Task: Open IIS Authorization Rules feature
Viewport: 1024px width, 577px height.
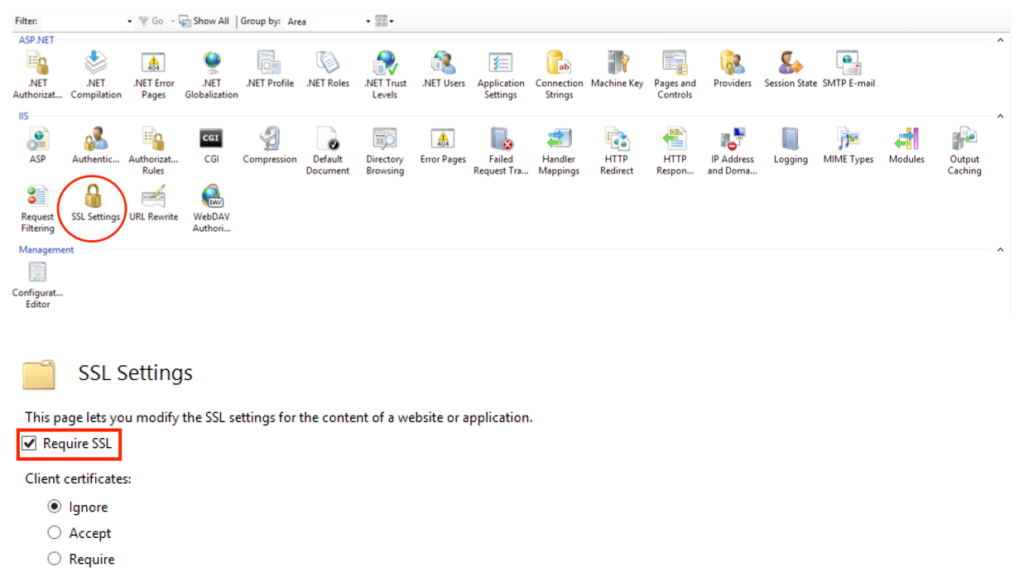Action: (x=153, y=151)
